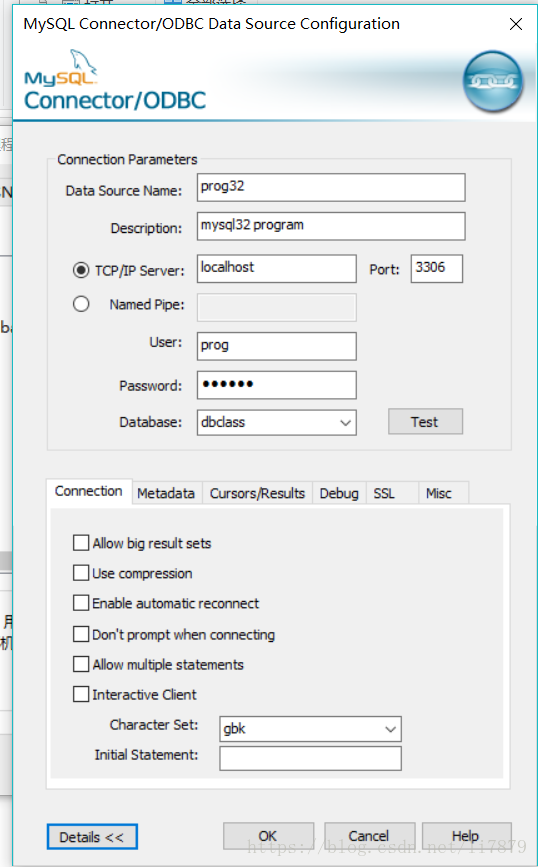
Task: Select the Debug tab
Action: 339,493
